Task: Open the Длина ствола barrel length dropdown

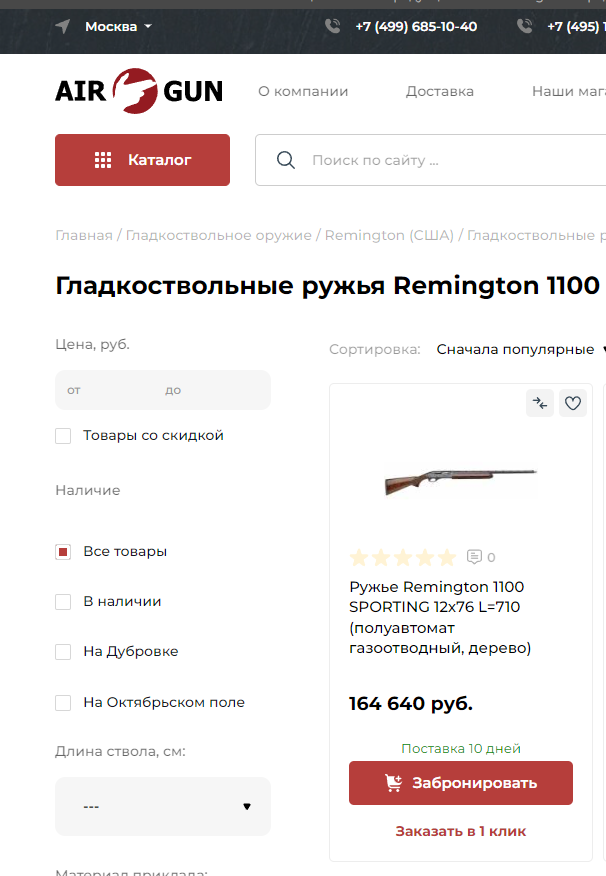Action: point(163,806)
